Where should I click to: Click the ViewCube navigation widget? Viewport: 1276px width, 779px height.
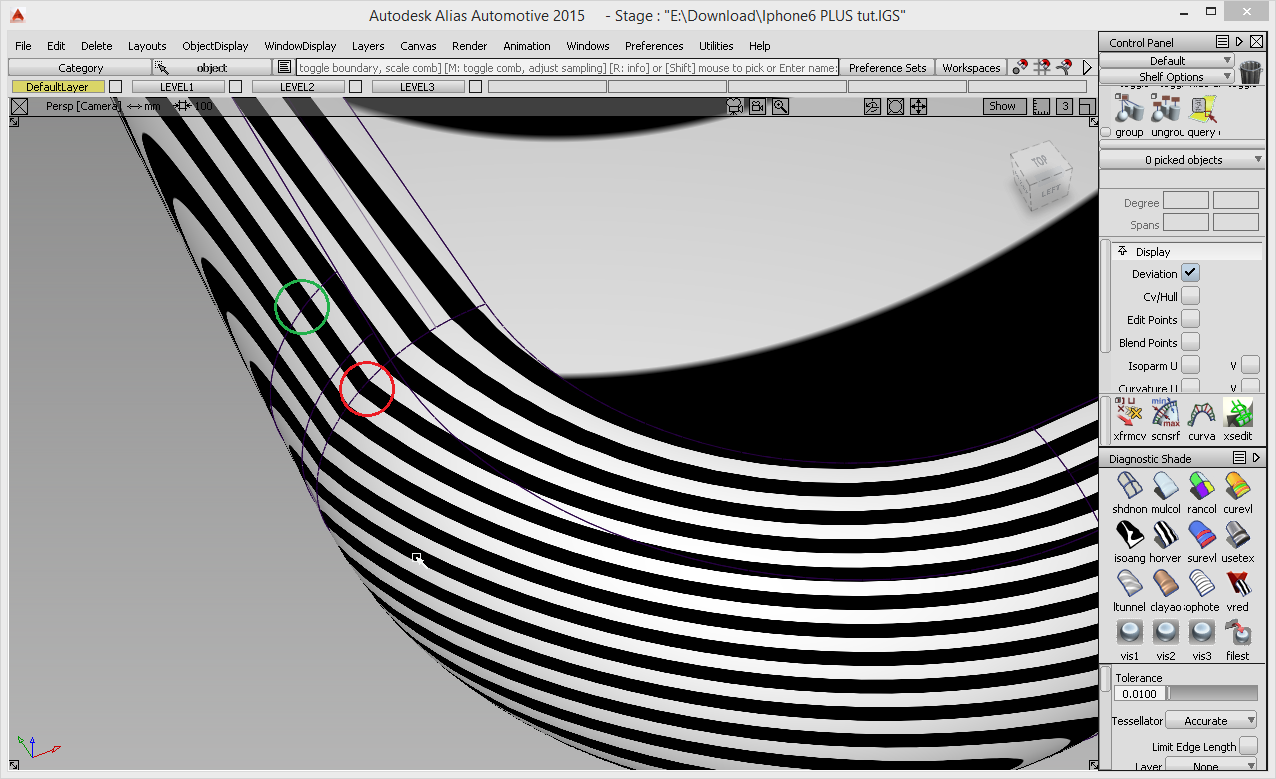pos(1040,178)
